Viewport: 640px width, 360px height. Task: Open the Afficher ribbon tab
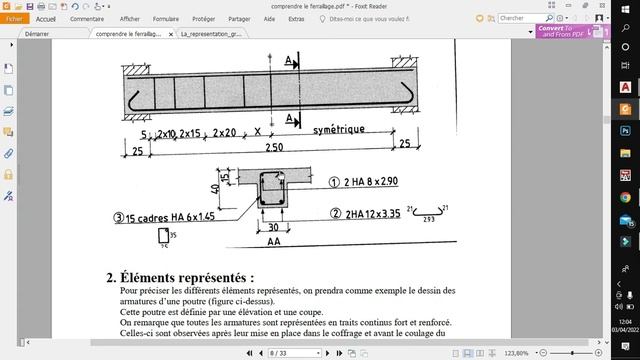tap(130, 19)
